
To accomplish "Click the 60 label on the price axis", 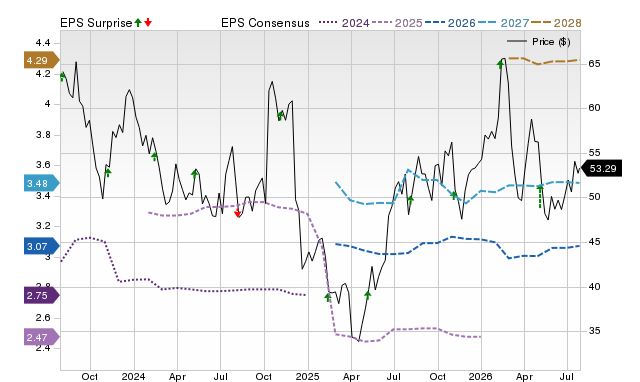I will click(x=594, y=108).
